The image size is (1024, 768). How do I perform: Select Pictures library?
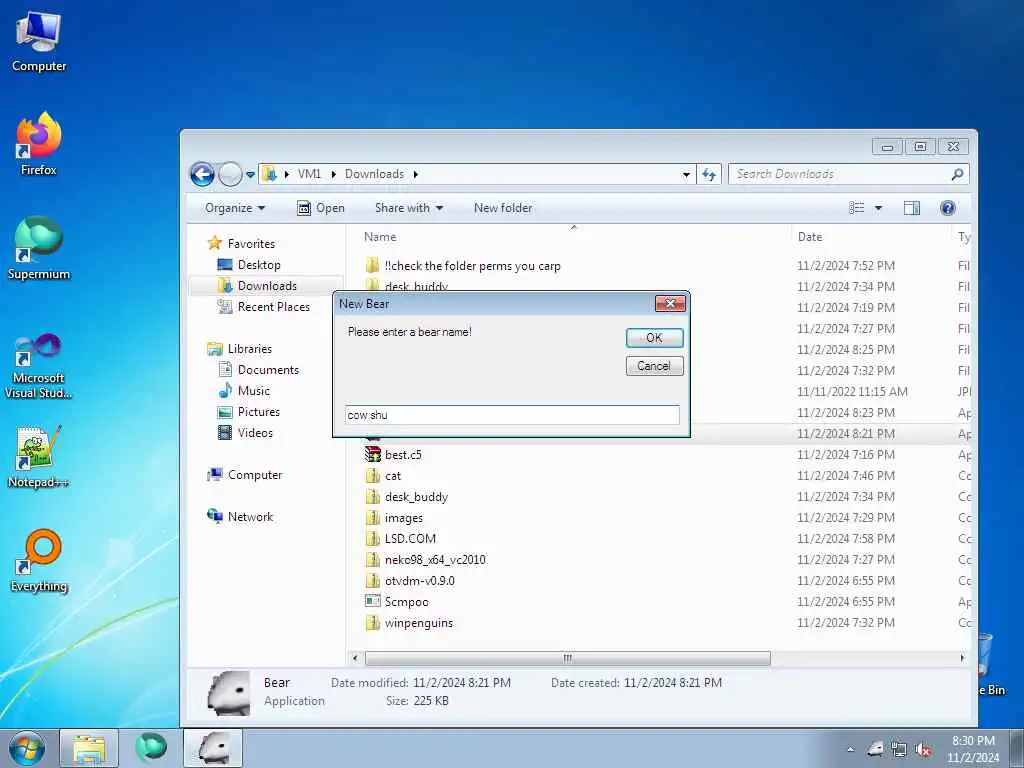click(x=259, y=411)
